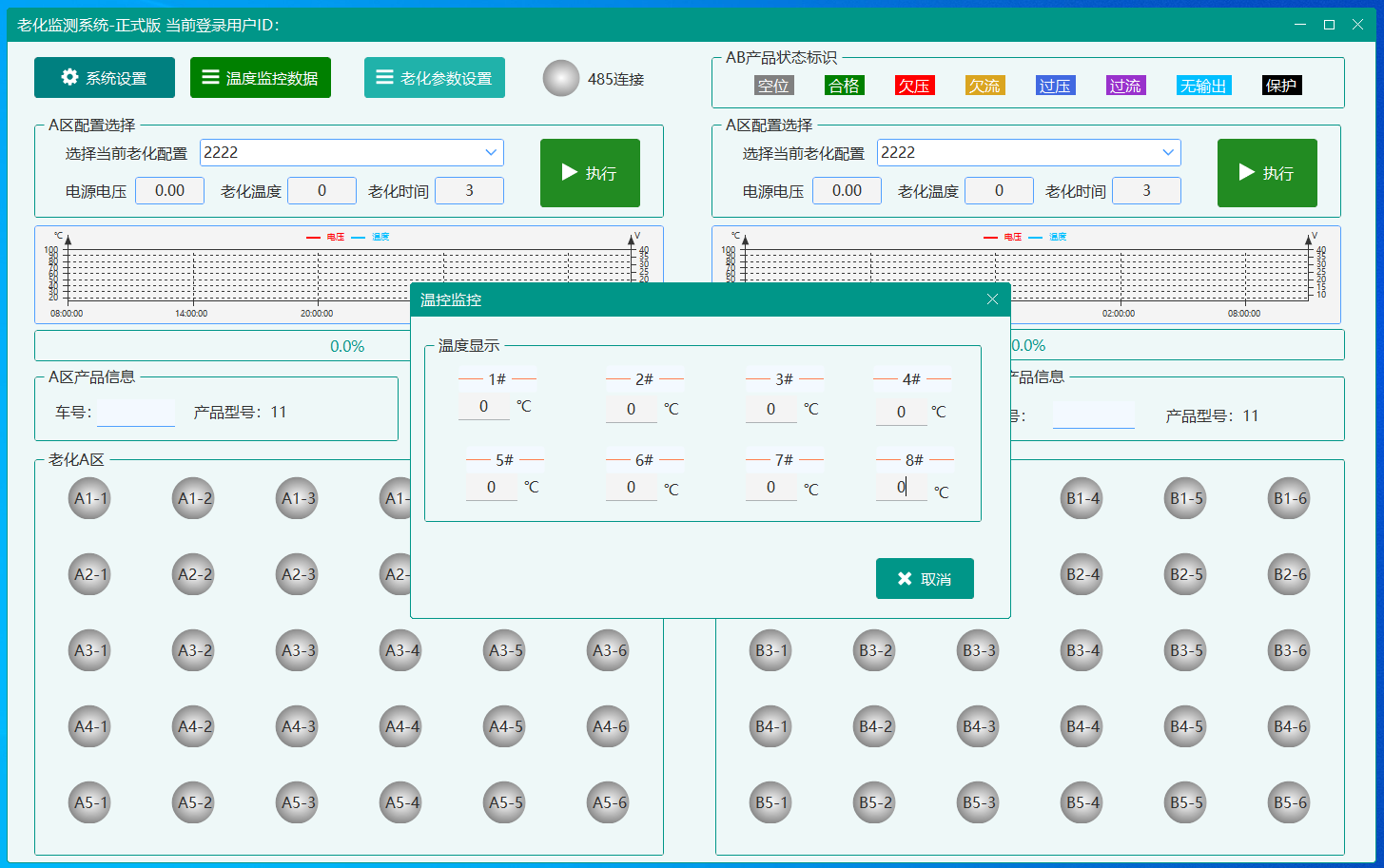Click the left 老化时间 field
The width and height of the screenshot is (1384, 868).
[469, 191]
